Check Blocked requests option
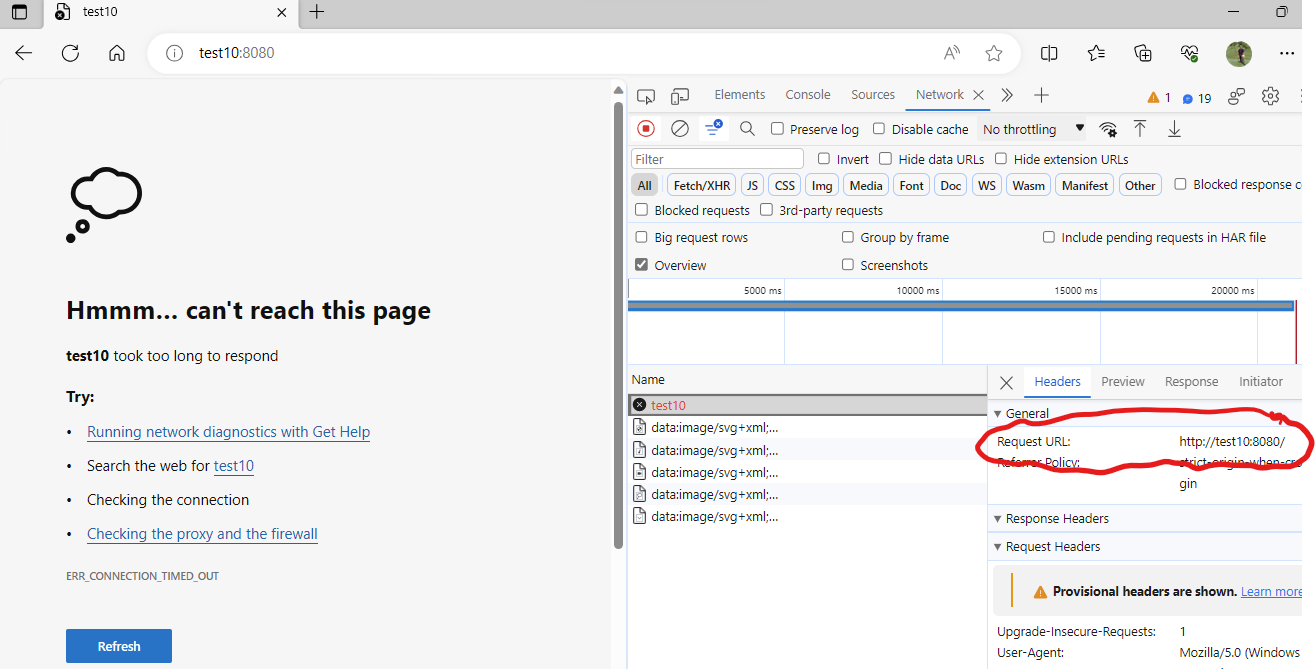 coord(642,210)
